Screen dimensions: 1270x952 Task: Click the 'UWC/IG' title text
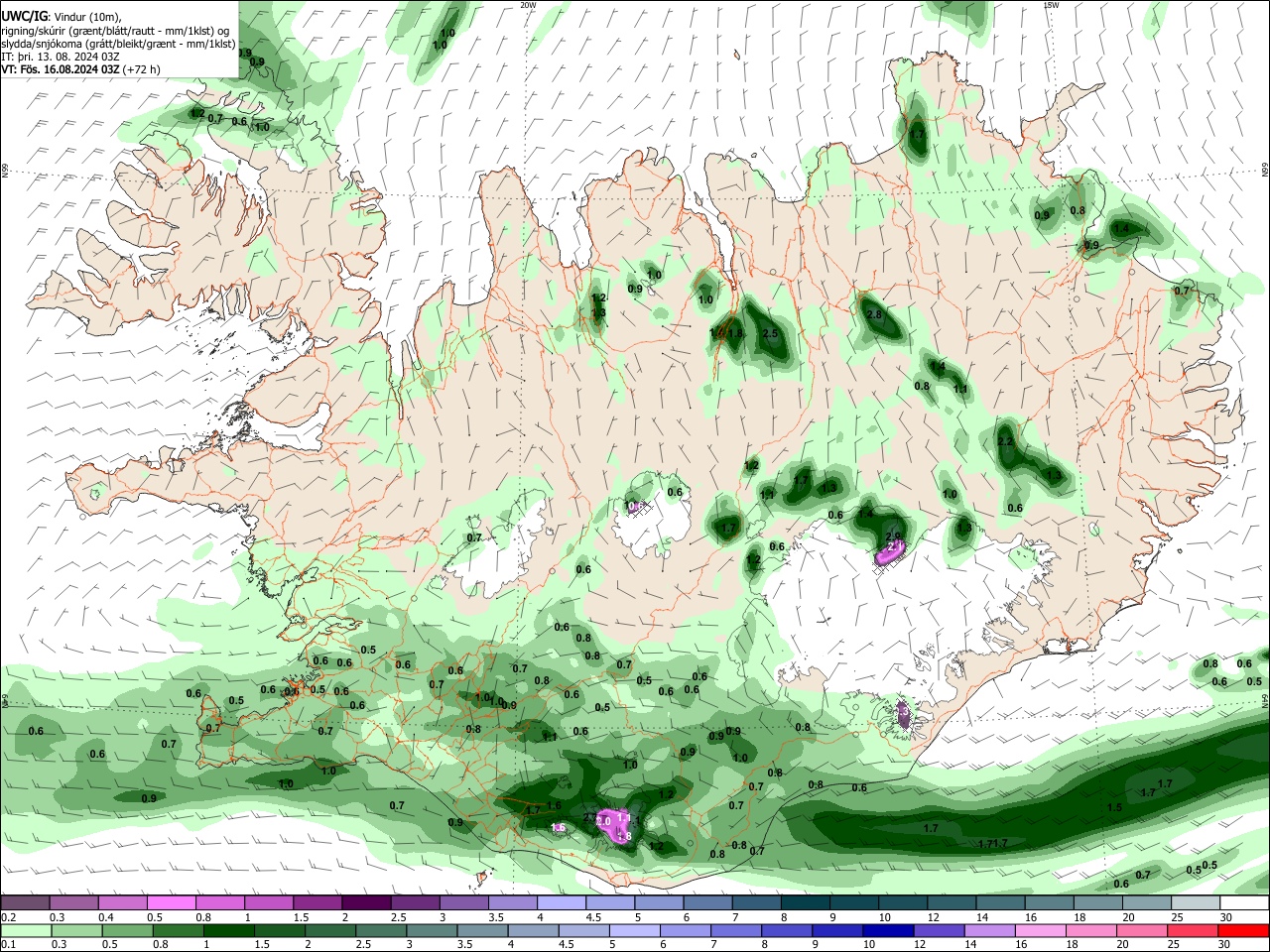click(24, 17)
